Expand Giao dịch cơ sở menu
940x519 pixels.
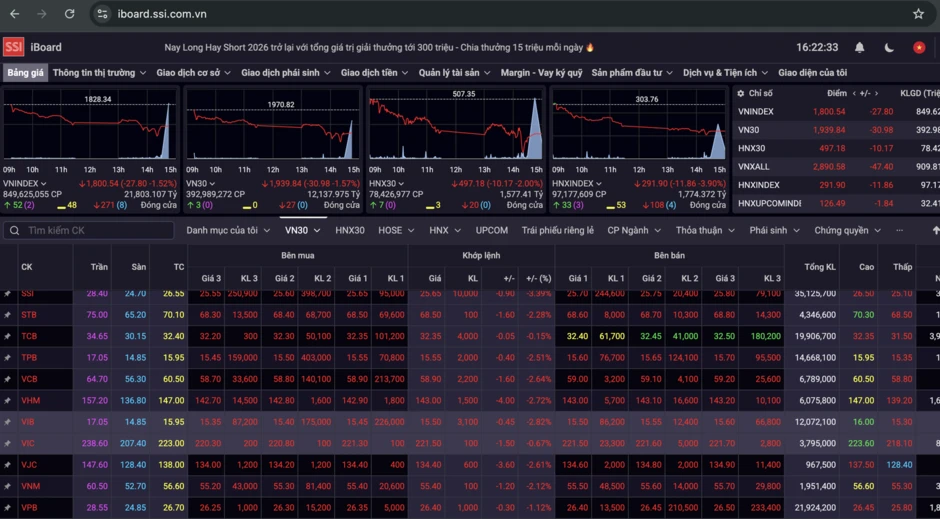[x=193, y=73]
